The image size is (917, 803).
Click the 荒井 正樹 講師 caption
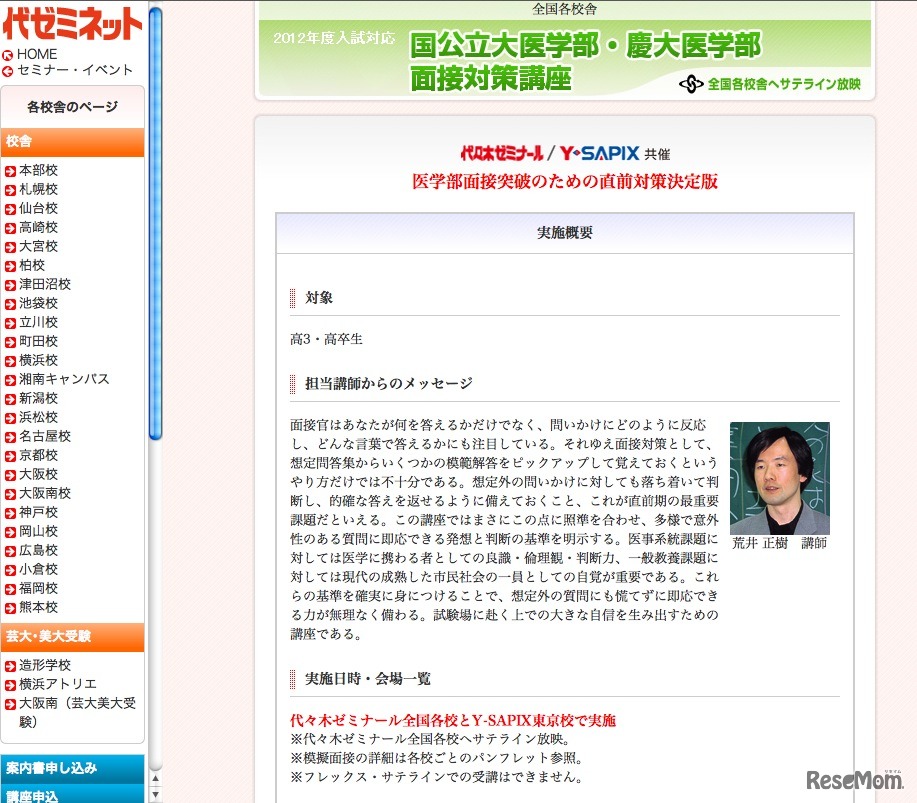779,543
